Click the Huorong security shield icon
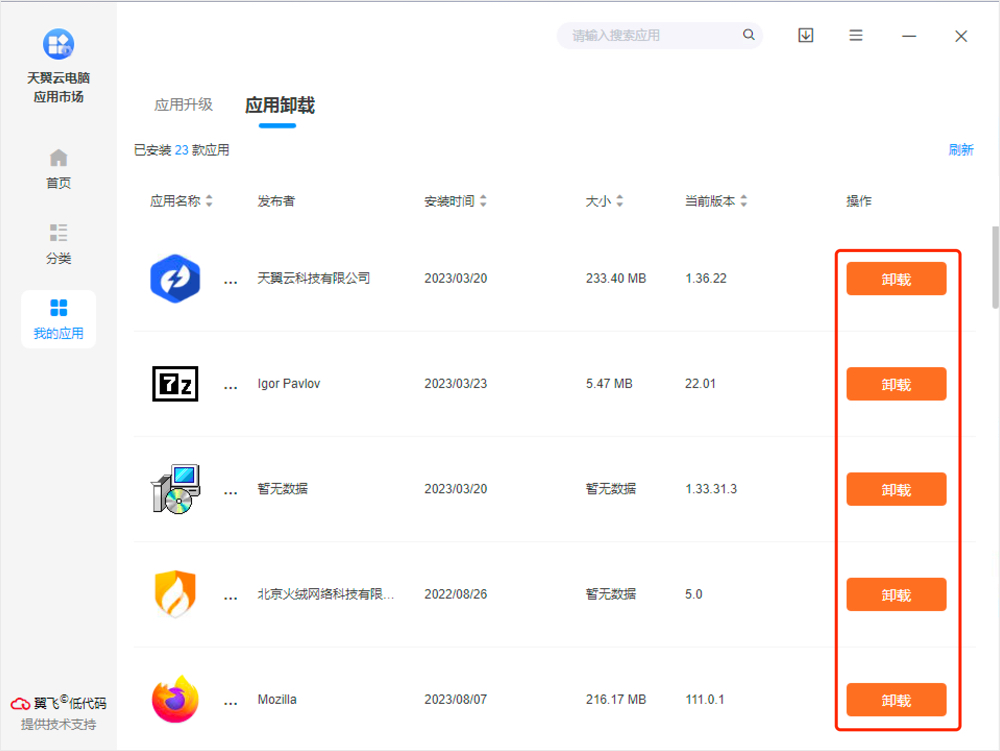Viewport: 1000px width, 751px height. coord(175,594)
